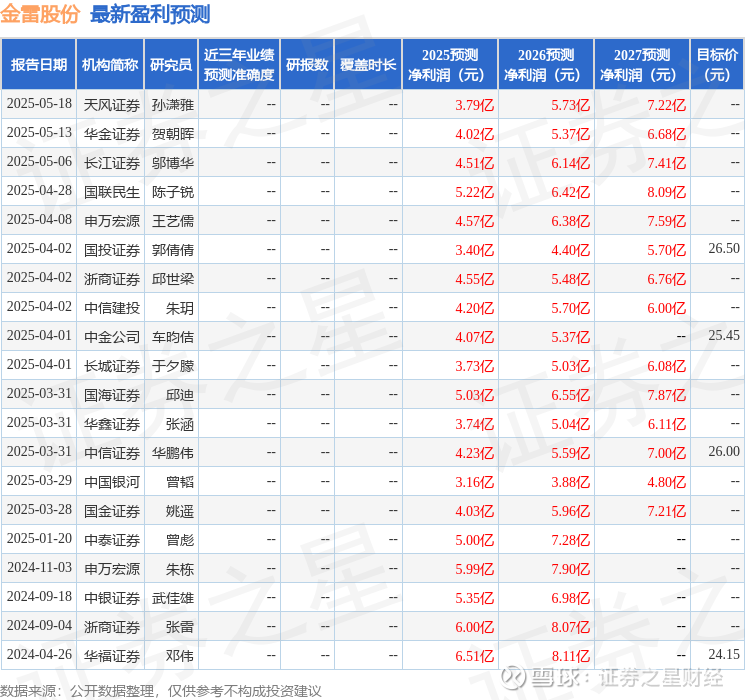Click the date 2024-11-03
This screenshot has width=745, height=700.
39,567
